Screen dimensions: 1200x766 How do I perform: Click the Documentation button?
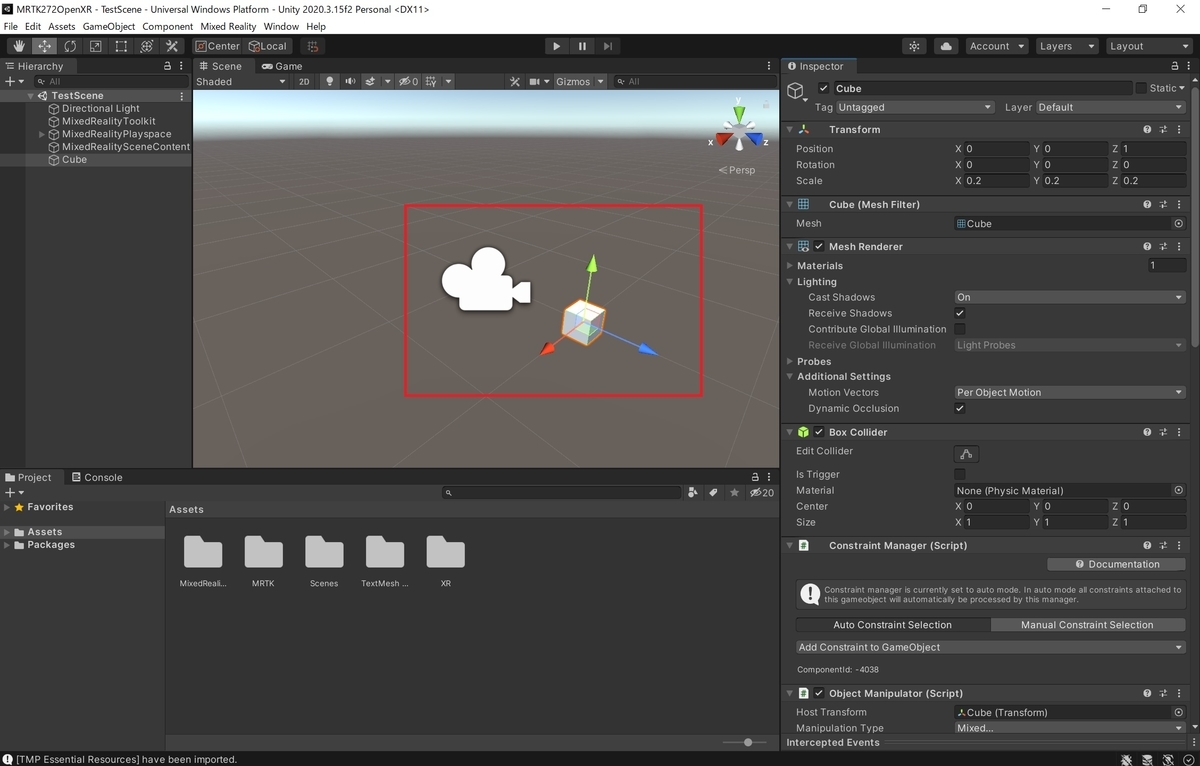tap(1117, 564)
